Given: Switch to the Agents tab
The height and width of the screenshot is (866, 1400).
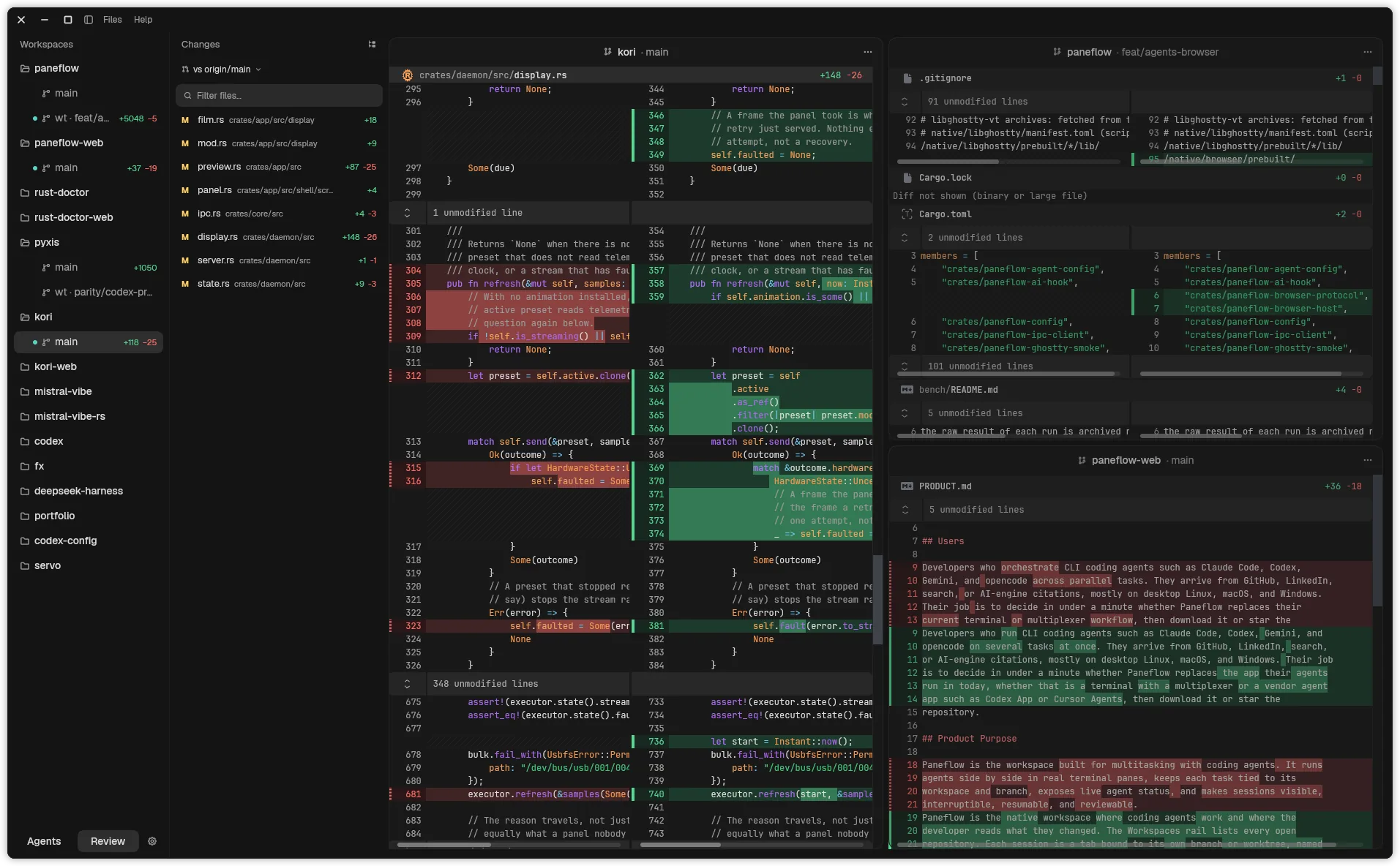Looking at the screenshot, I should 44,841.
